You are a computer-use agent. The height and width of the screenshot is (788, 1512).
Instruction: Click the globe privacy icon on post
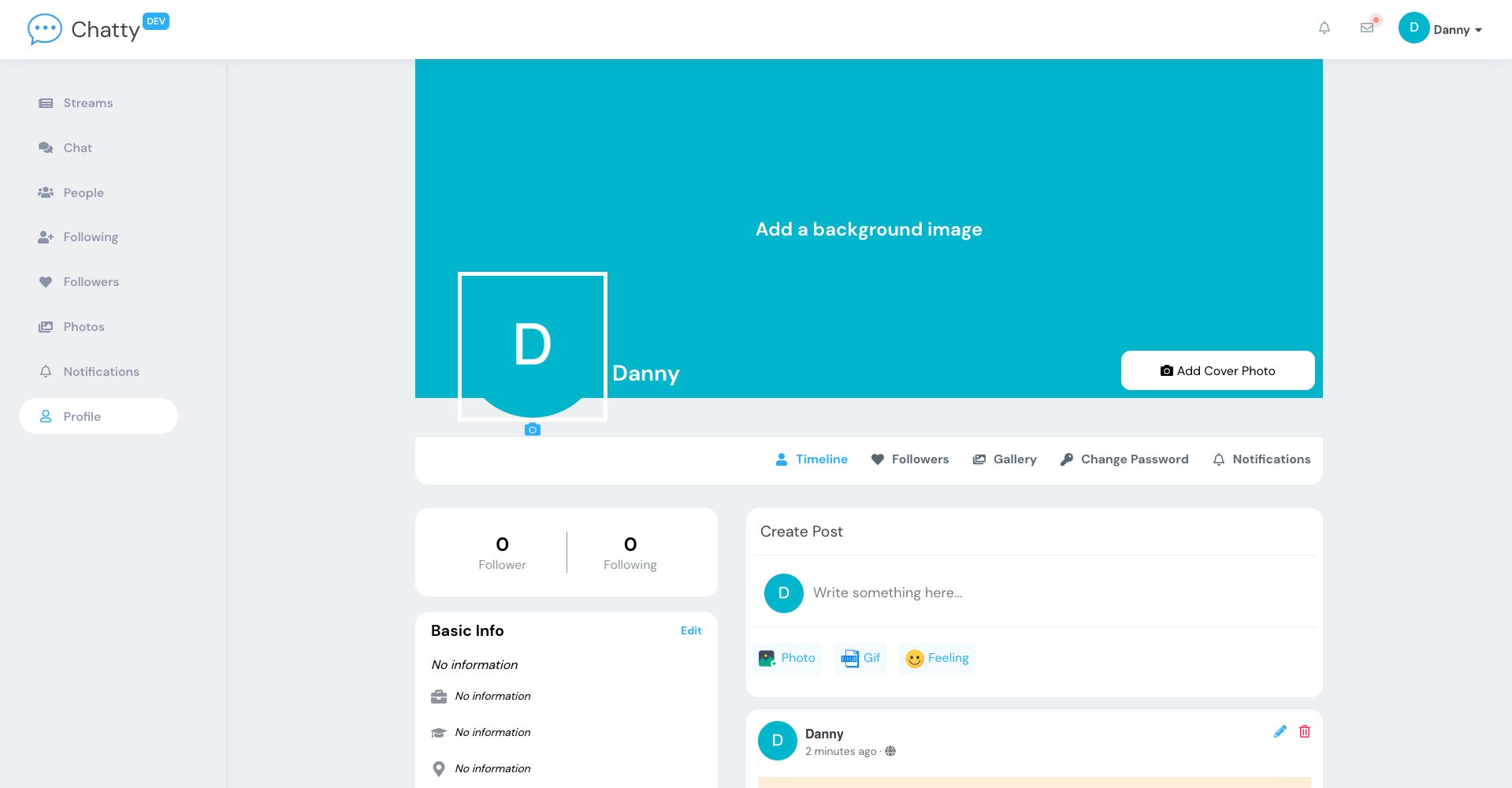pyautogui.click(x=890, y=751)
